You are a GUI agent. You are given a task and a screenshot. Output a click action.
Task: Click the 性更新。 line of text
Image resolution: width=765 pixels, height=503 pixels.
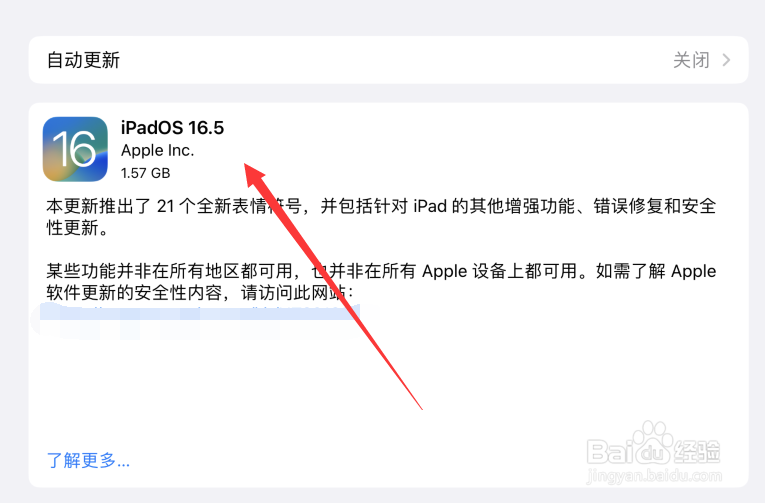coord(78,228)
